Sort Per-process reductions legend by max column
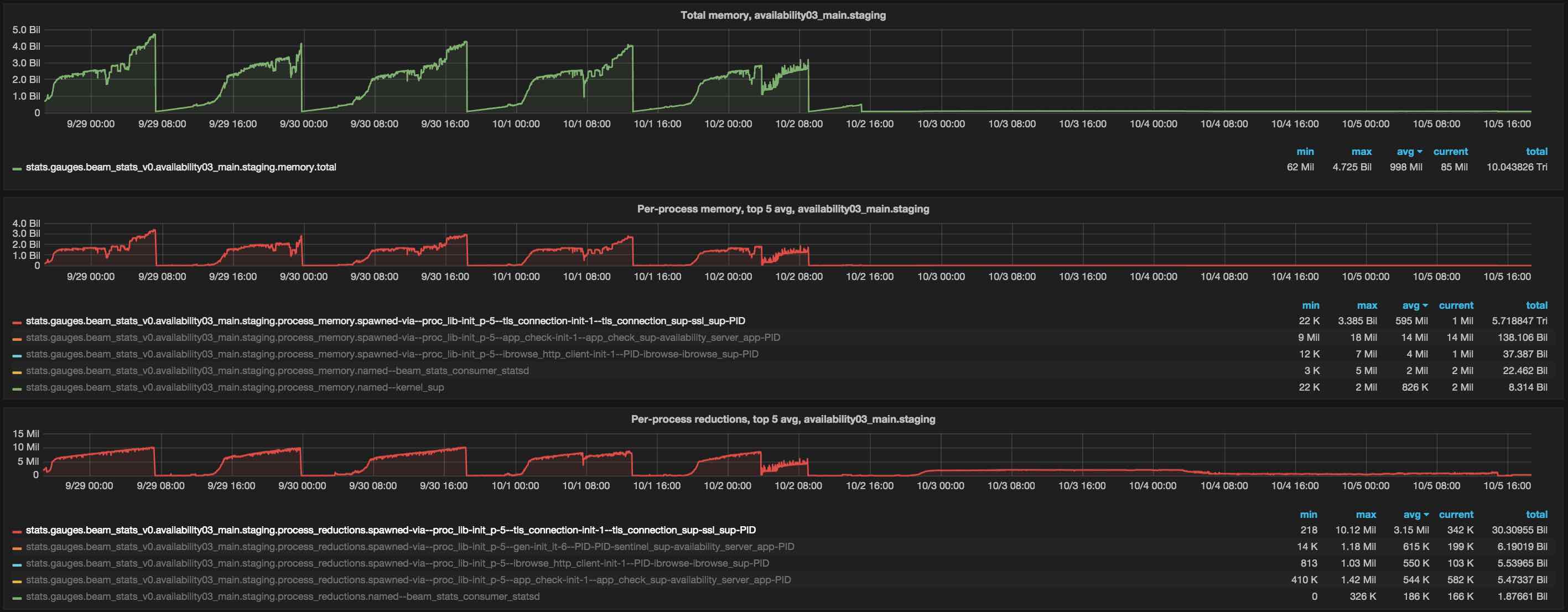The image size is (1568, 612). click(1366, 515)
